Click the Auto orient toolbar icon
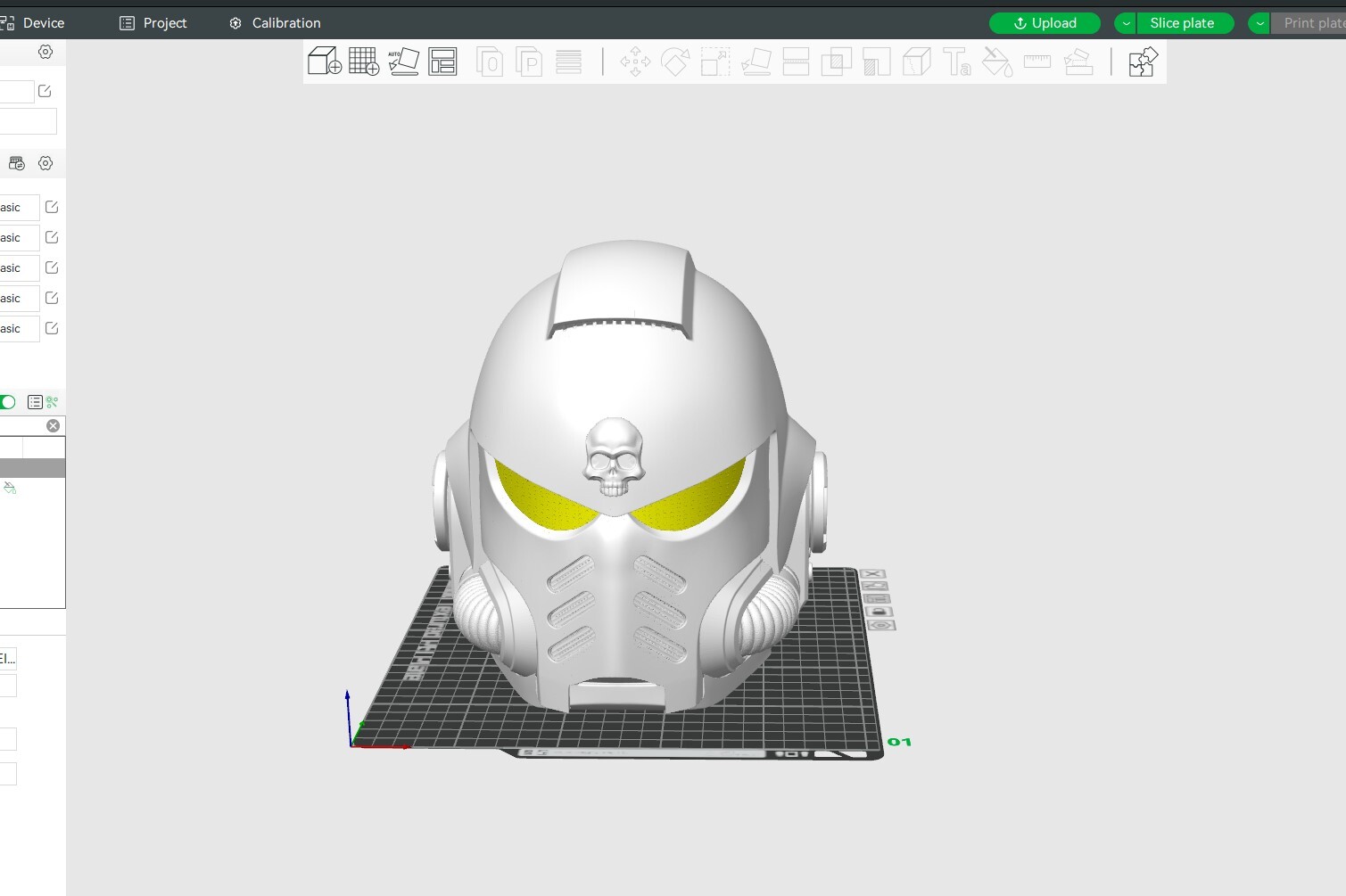The height and width of the screenshot is (896, 1346). point(403,61)
